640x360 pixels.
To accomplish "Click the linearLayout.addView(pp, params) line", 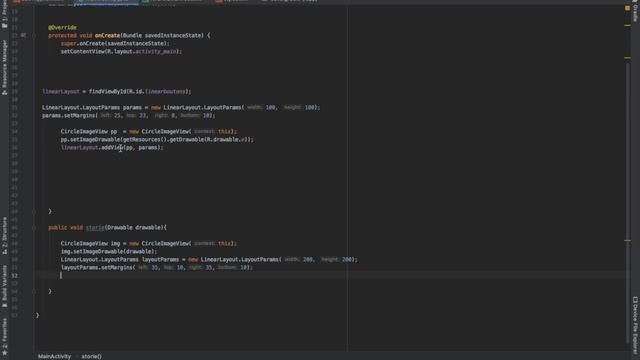I will click(x=112, y=147).
